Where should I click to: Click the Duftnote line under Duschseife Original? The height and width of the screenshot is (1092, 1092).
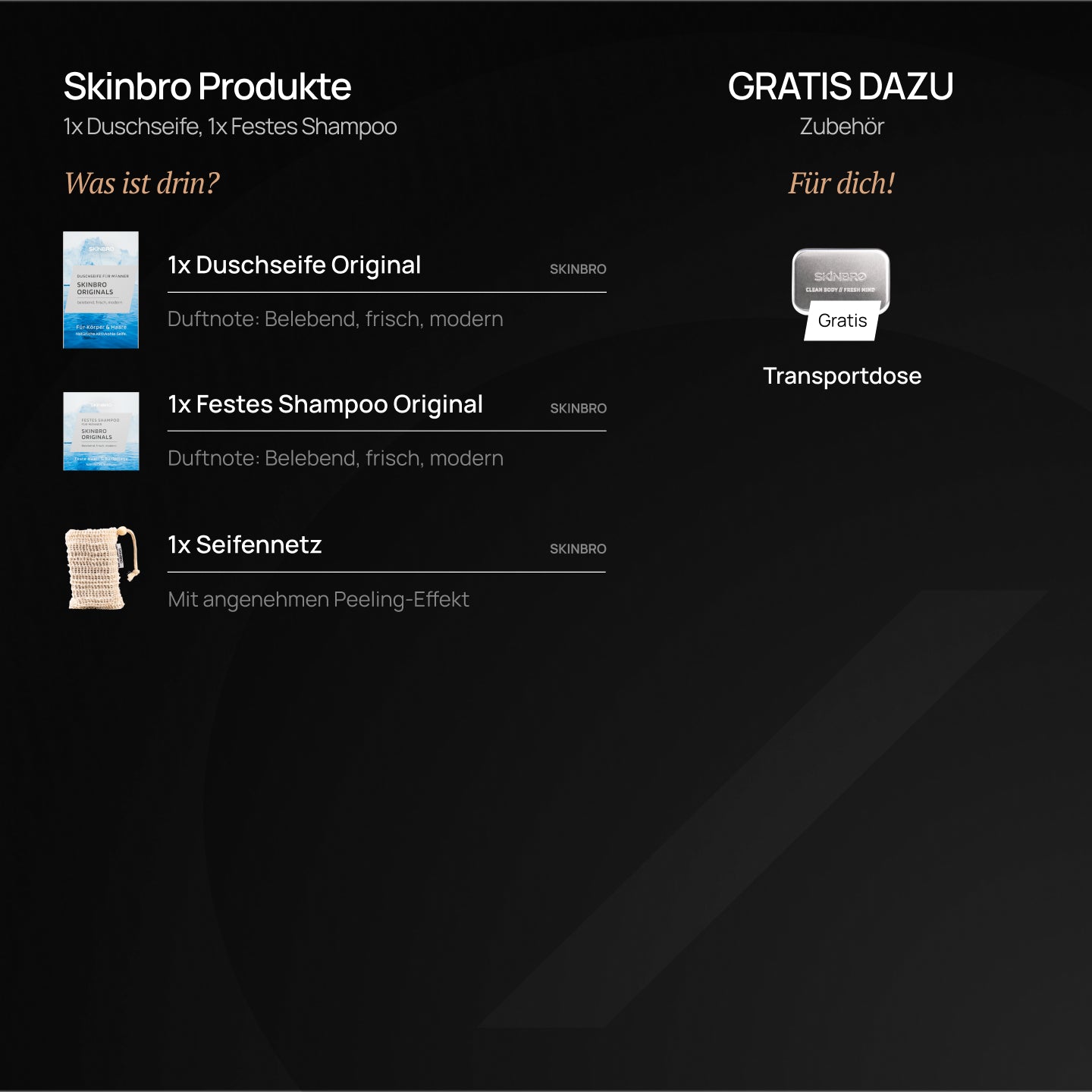pos(335,319)
